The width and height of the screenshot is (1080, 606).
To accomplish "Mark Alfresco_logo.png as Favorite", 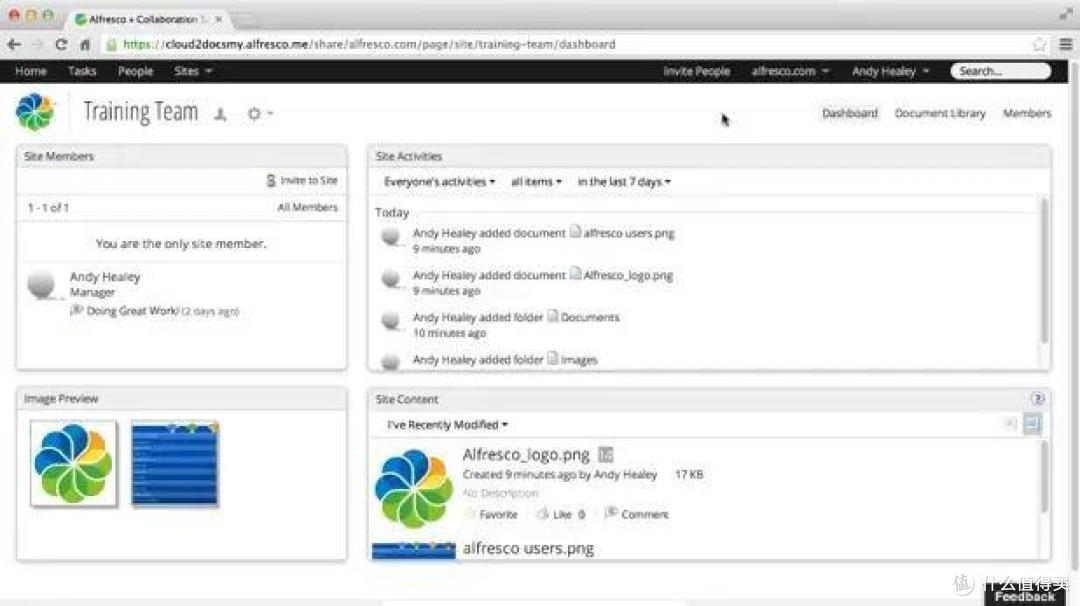I will [490, 514].
